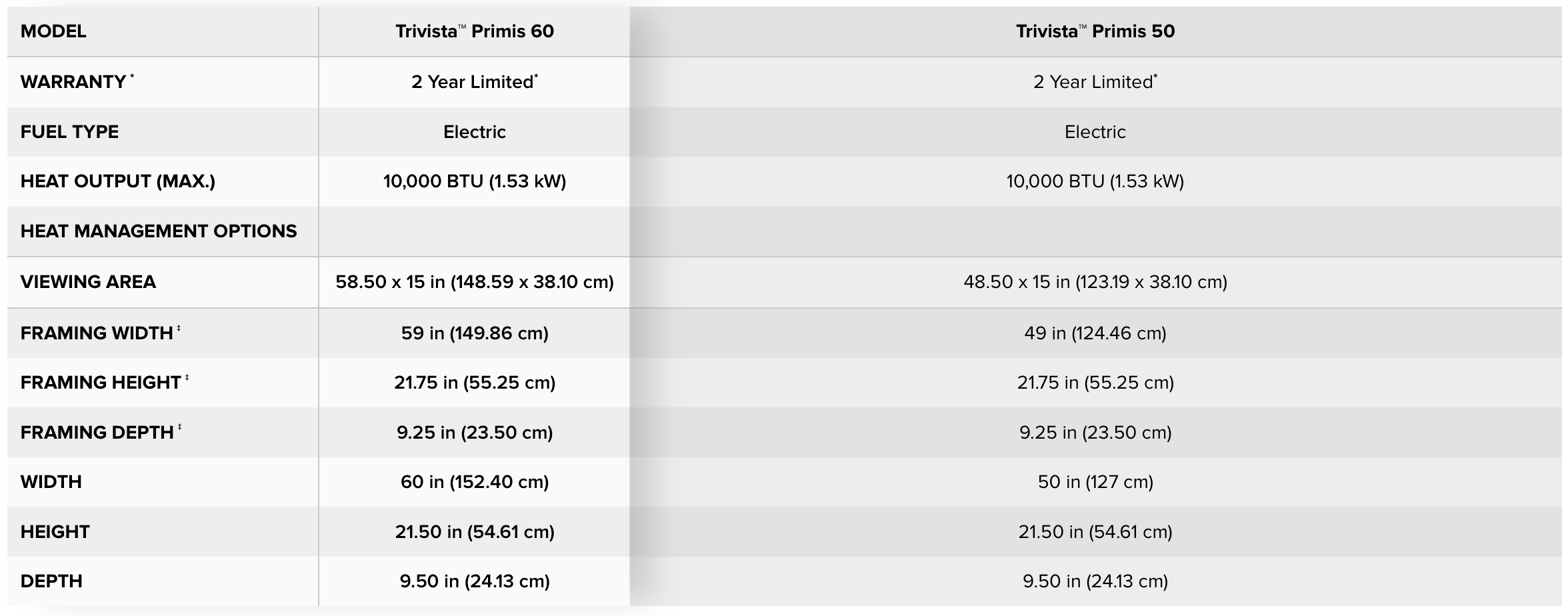Click the MODEL row label

[x=53, y=31]
